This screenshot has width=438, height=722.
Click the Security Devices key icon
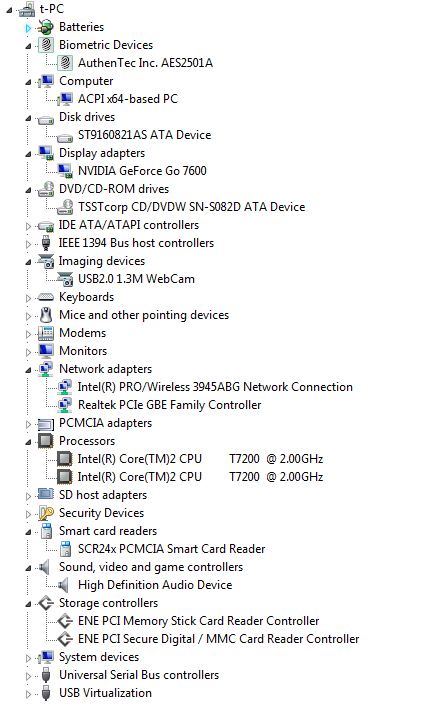[x=46, y=513]
